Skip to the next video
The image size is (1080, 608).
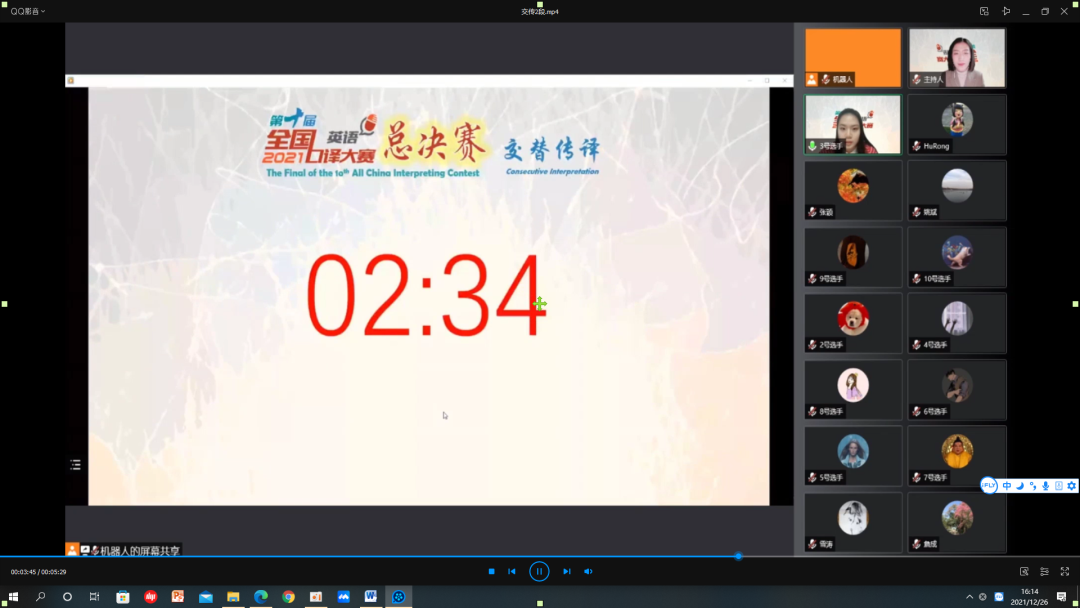pos(566,571)
